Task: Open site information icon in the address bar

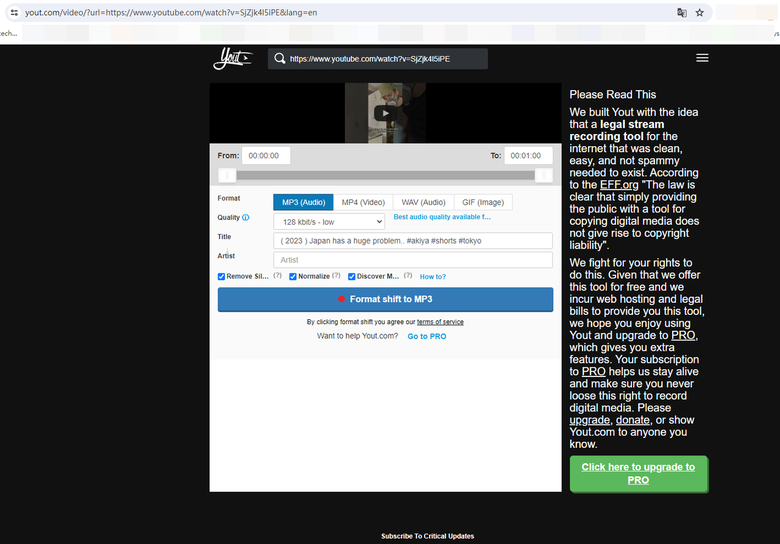Action: (x=14, y=12)
